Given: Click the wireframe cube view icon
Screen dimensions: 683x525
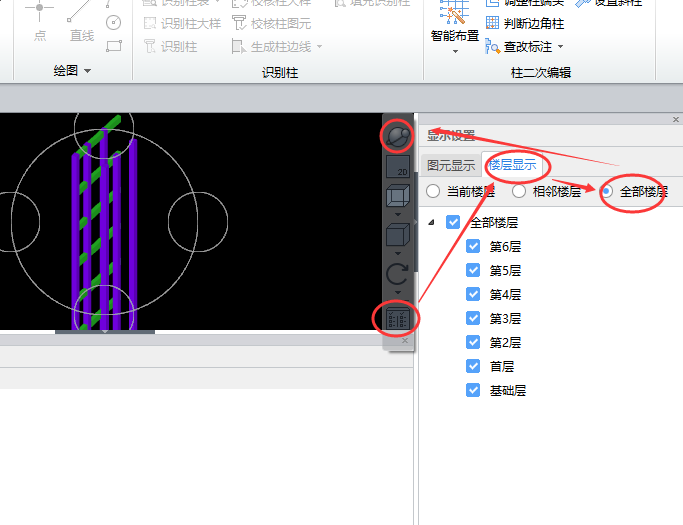Looking at the screenshot, I should [398, 196].
